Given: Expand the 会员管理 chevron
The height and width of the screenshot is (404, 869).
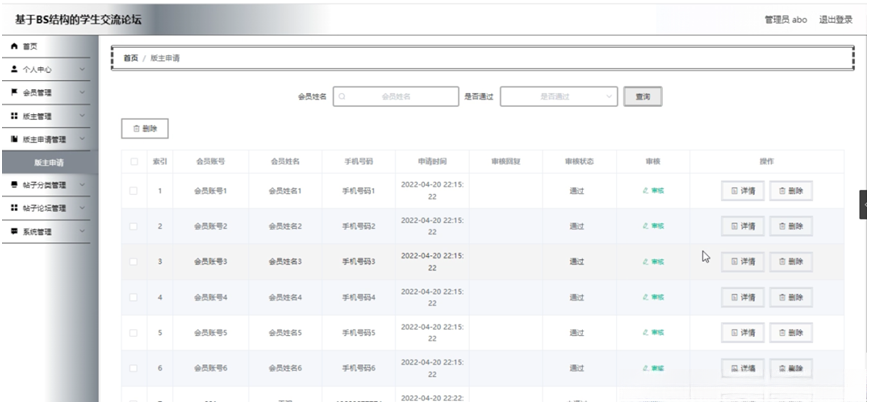Looking at the screenshot, I should pyautogui.click(x=82, y=93).
